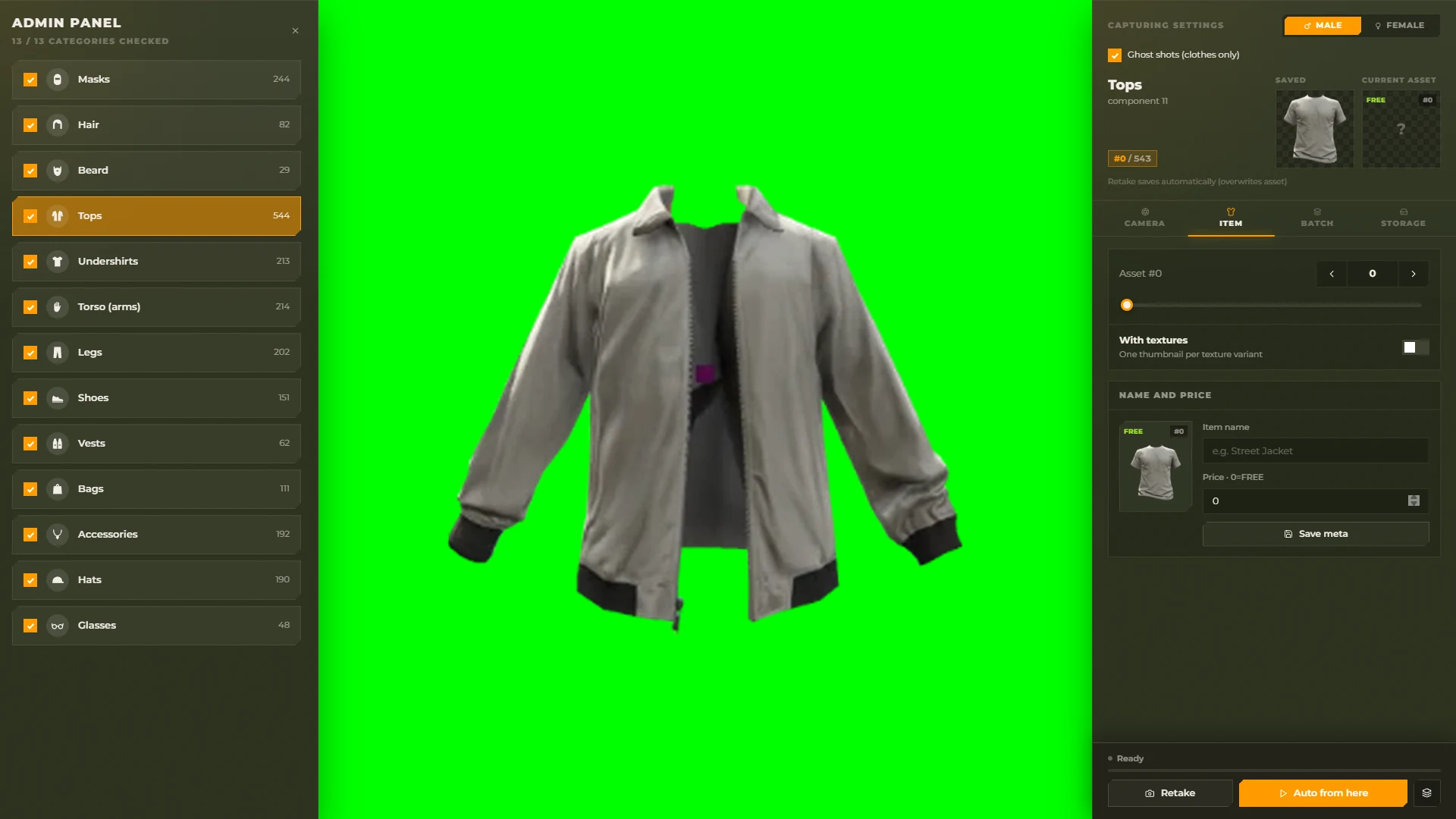This screenshot has width=1456, height=819.
Task: Select the Legs category row
Action: pyautogui.click(x=156, y=353)
